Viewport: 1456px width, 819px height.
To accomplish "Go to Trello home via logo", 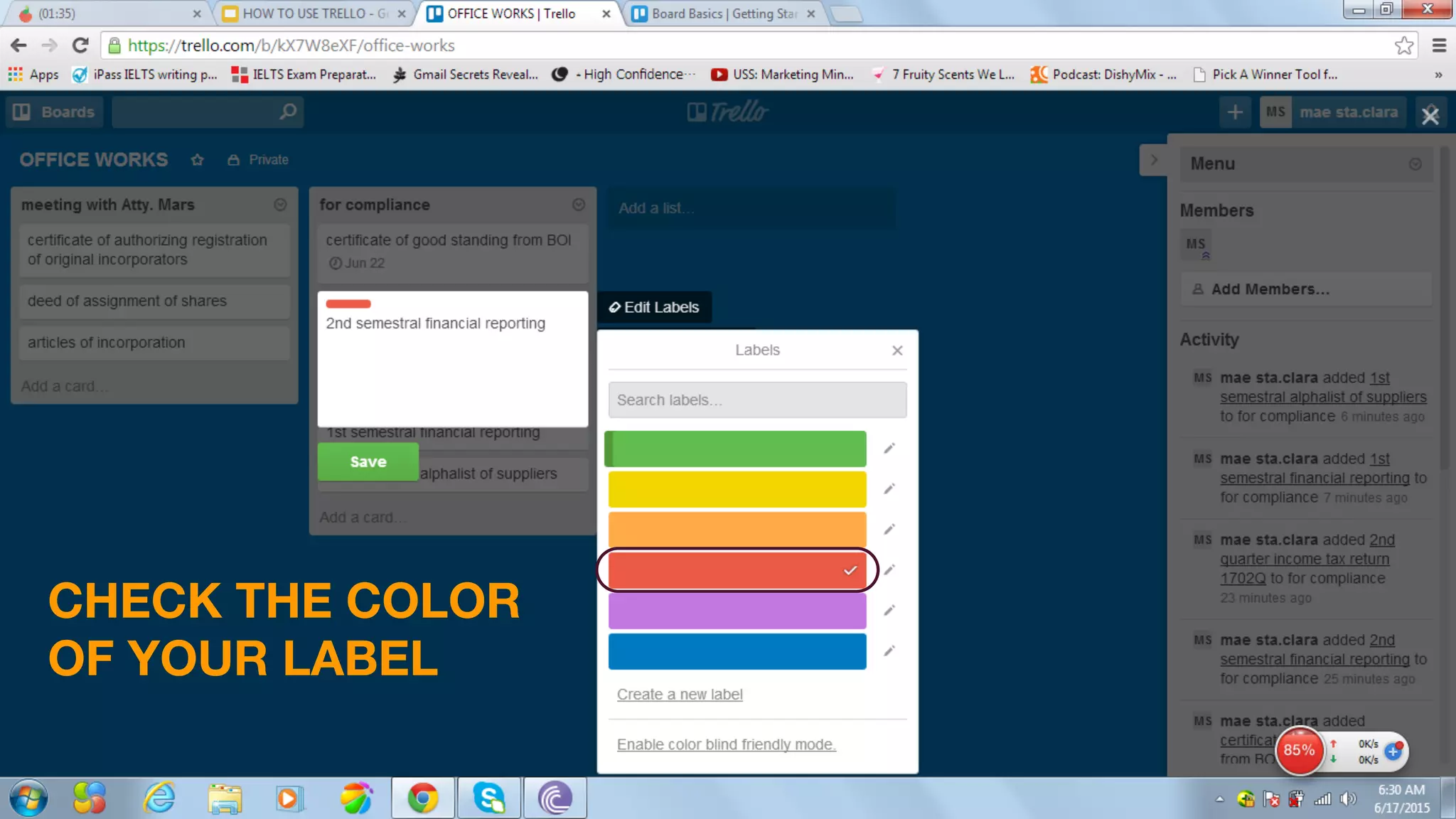I will tap(727, 112).
